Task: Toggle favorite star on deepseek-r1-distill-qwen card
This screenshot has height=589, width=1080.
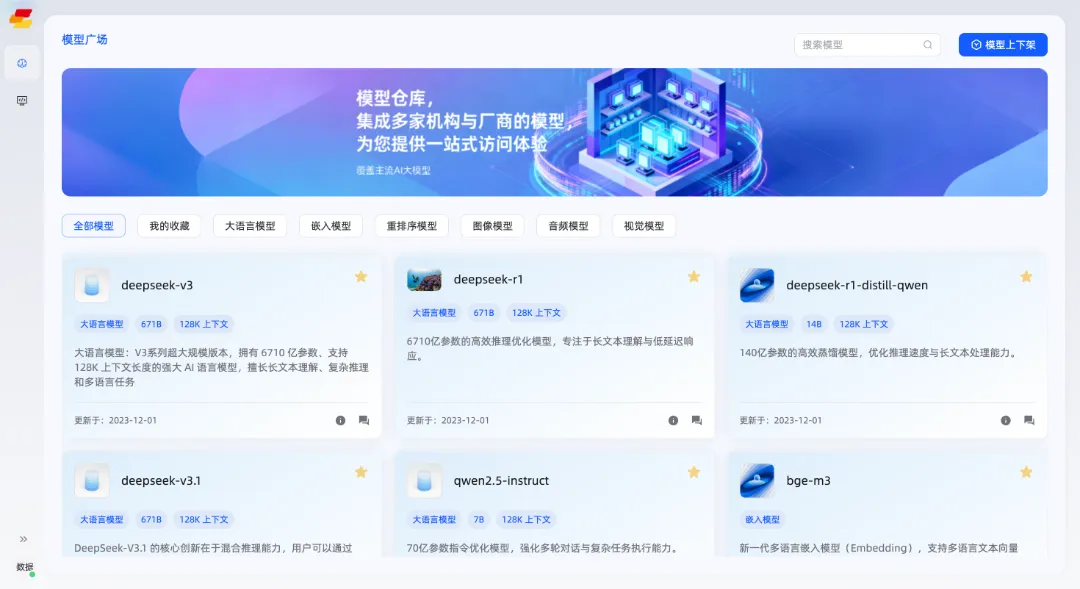Action: click(x=1026, y=277)
